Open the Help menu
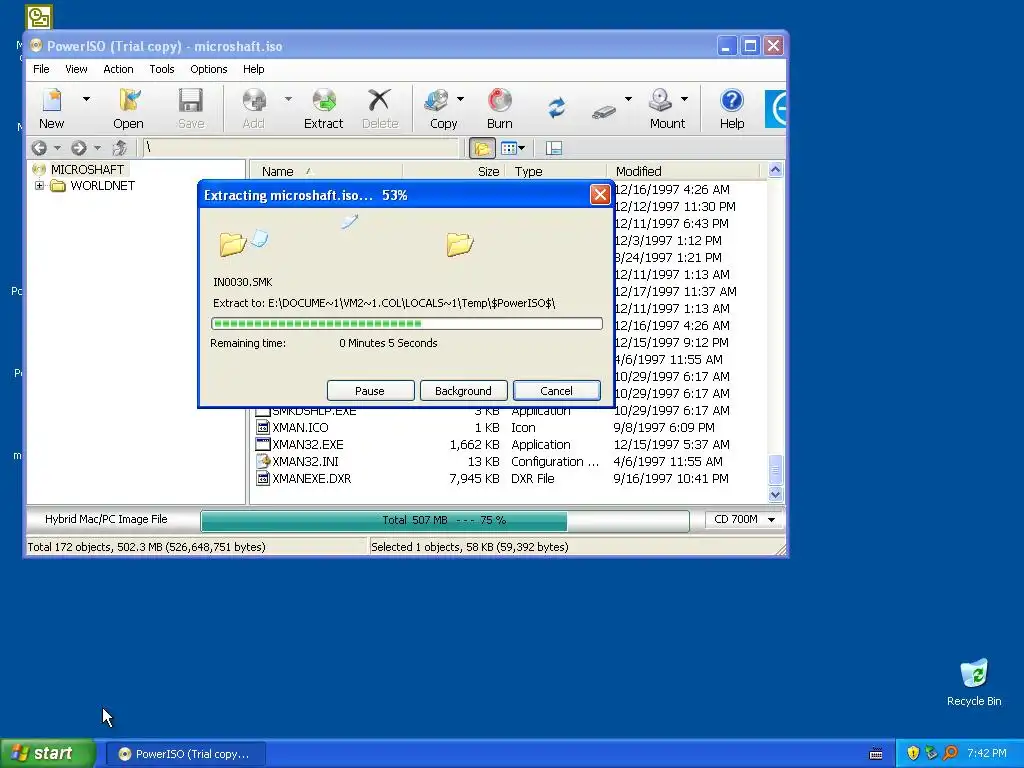1024x768 pixels. (x=253, y=69)
